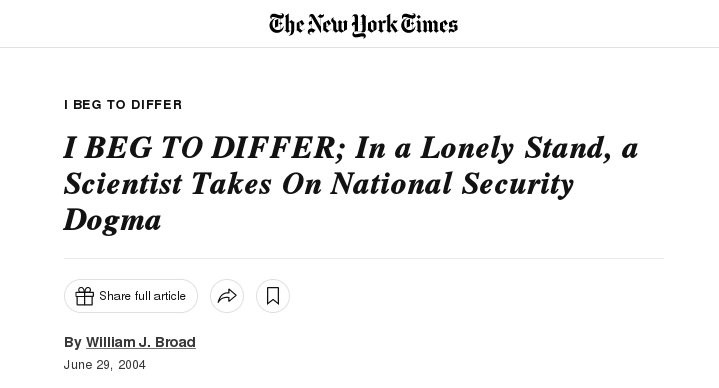Open the share options with the curved arrow icon

click(x=227, y=296)
